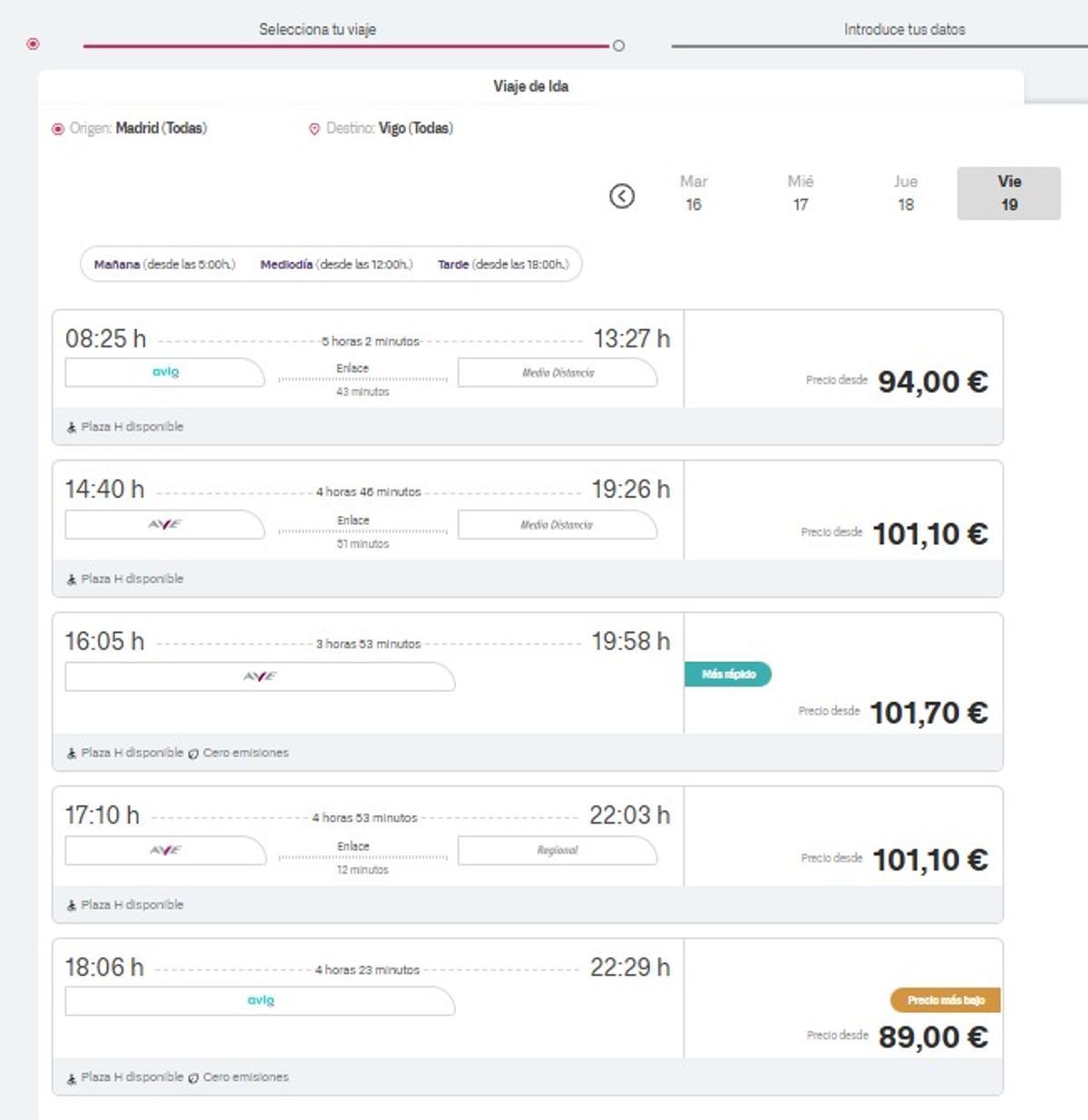
Task: Click the Introduce tus datos step
Action: click(x=904, y=29)
